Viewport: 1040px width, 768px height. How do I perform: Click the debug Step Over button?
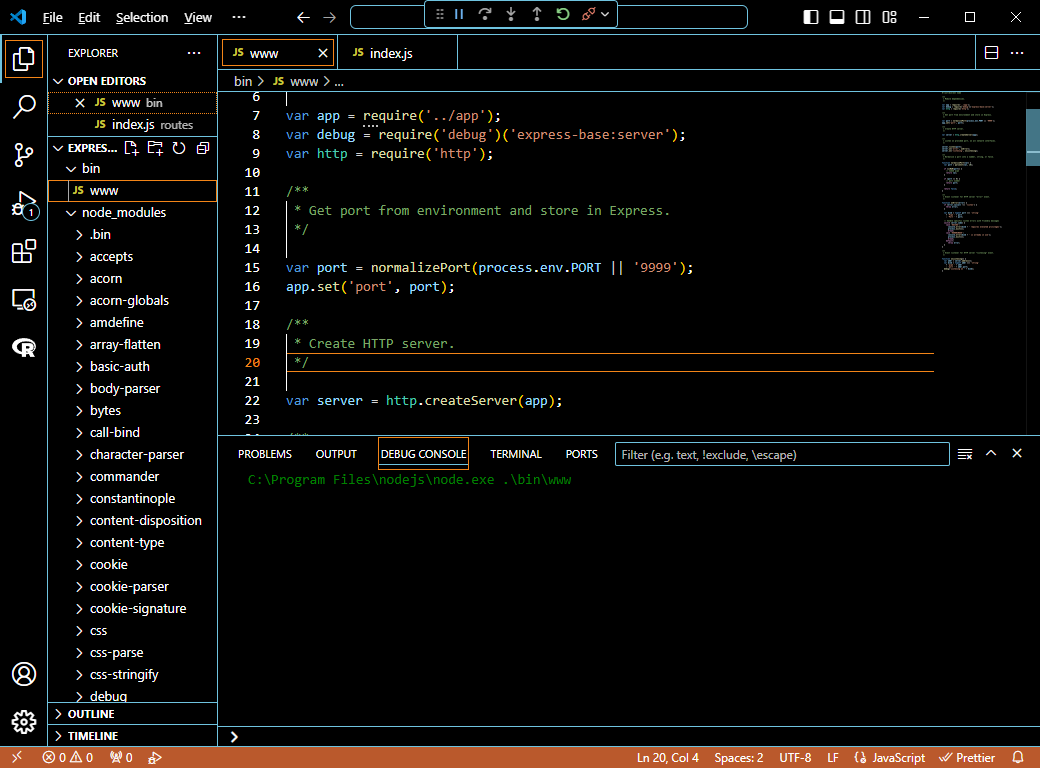[x=485, y=14]
